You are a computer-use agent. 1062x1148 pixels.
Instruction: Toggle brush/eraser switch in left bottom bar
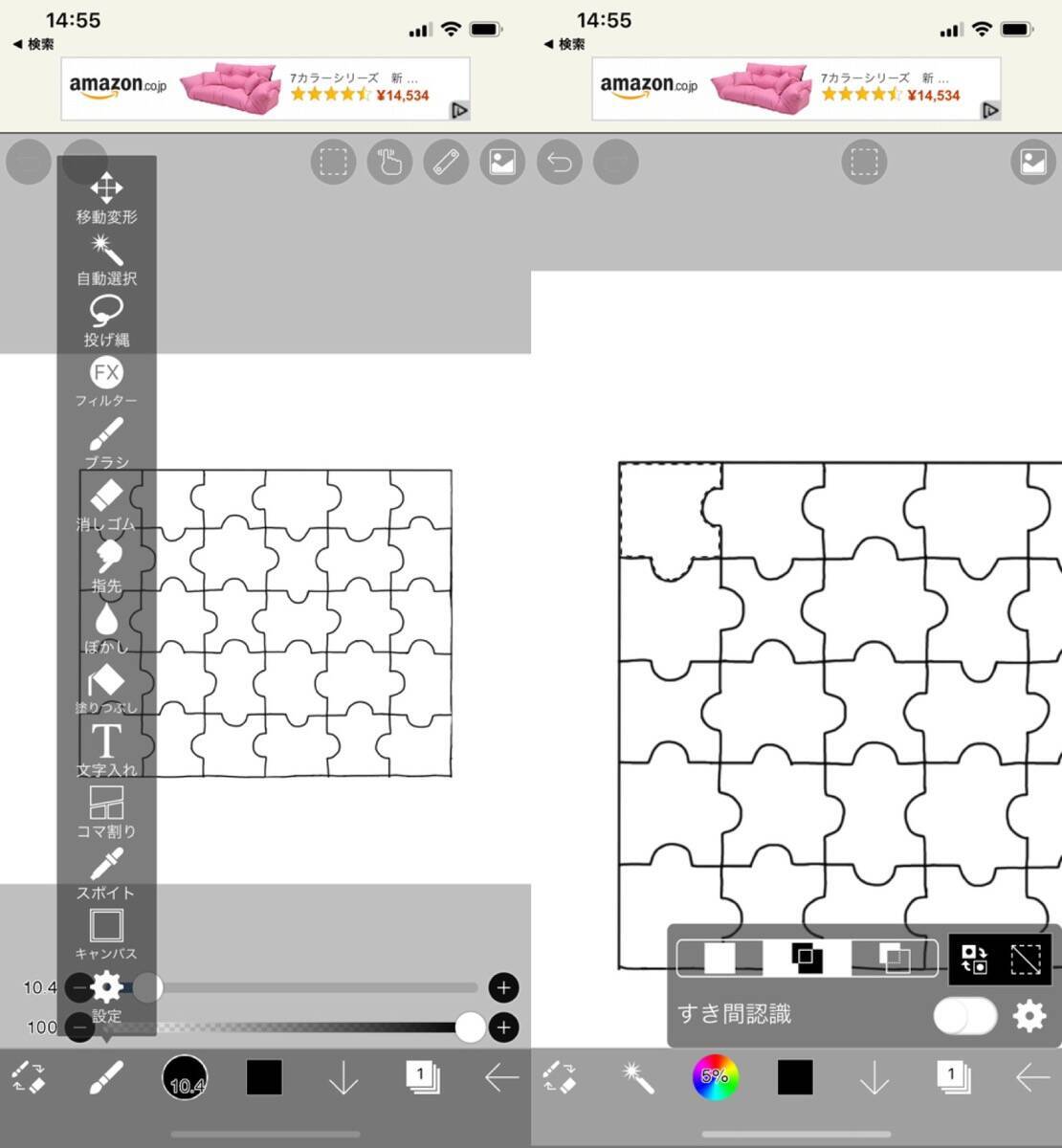[x=29, y=1077]
